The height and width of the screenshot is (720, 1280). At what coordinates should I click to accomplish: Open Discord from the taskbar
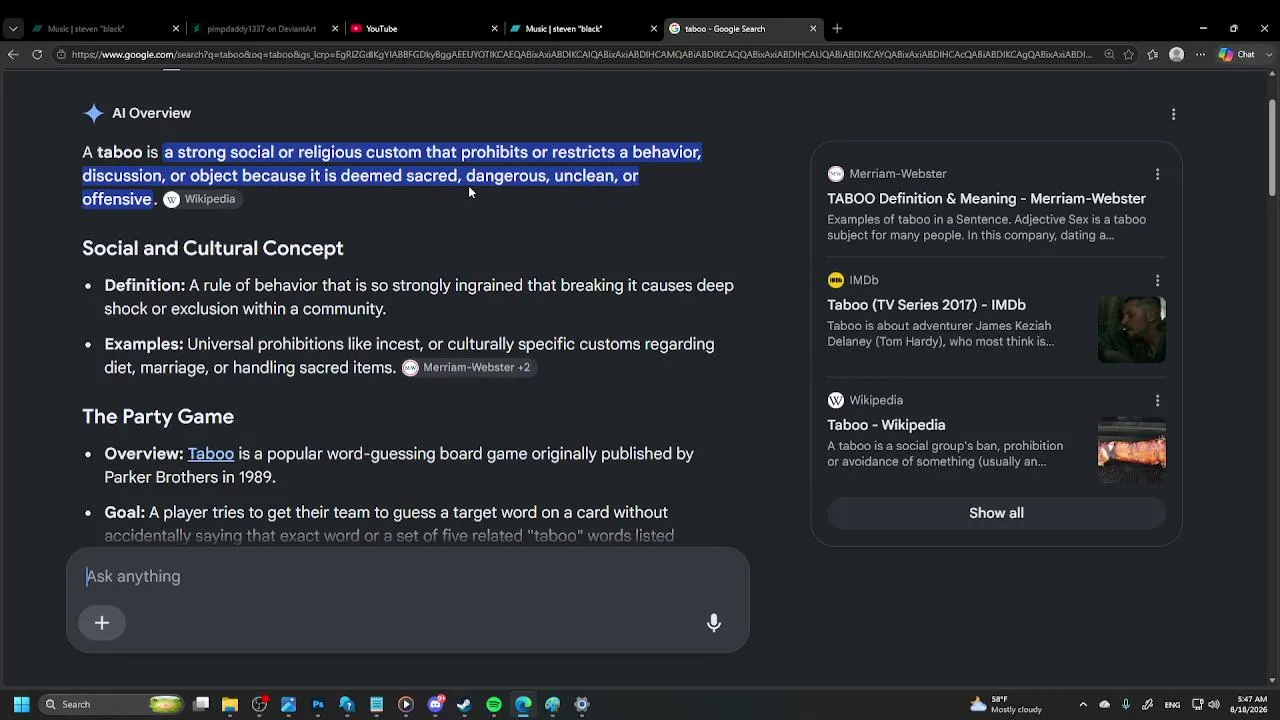pos(435,705)
